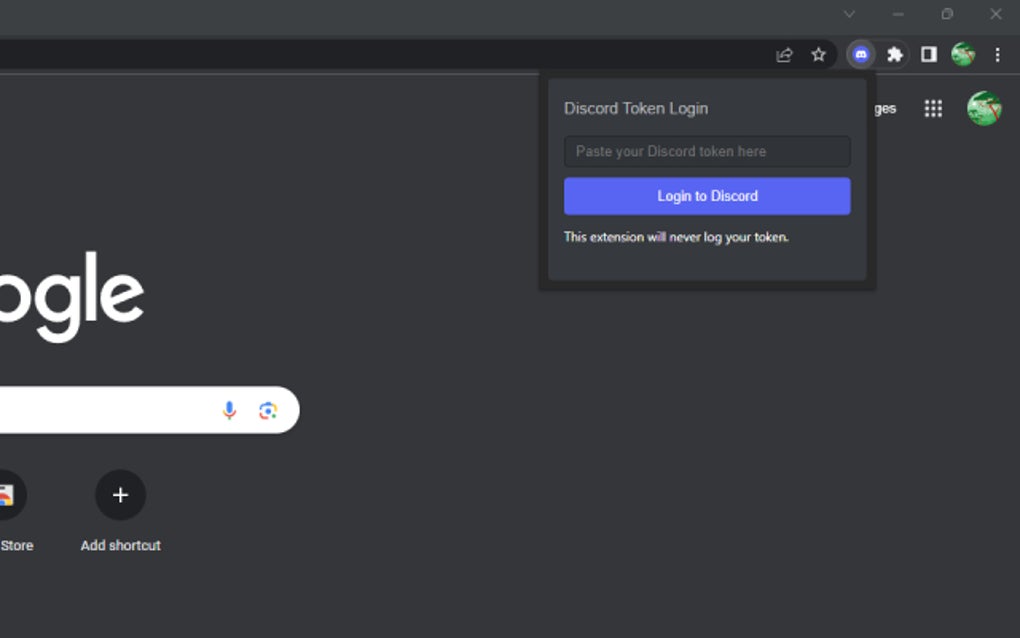Screen dimensions: 1020x638
Task: Click the Google logo
Action: (70, 295)
